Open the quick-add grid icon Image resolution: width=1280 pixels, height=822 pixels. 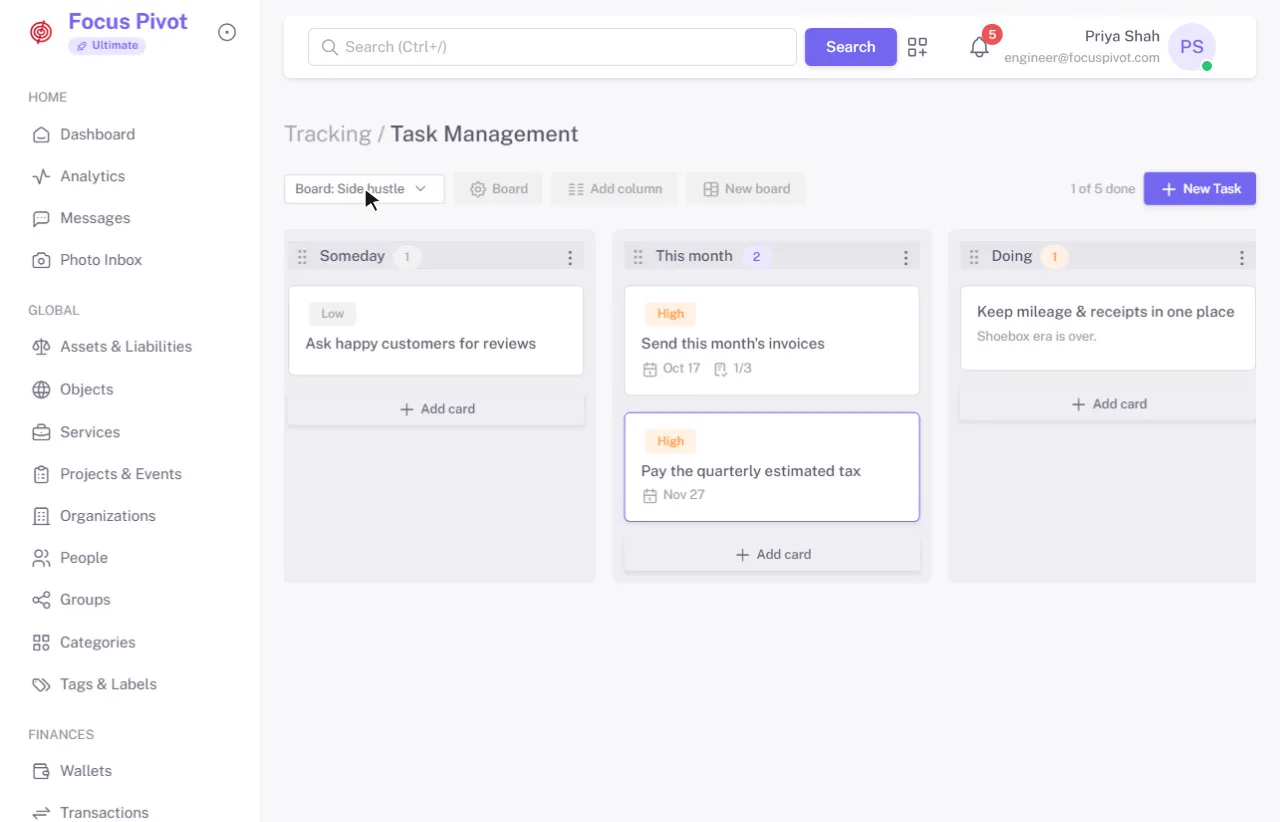(x=917, y=47)
